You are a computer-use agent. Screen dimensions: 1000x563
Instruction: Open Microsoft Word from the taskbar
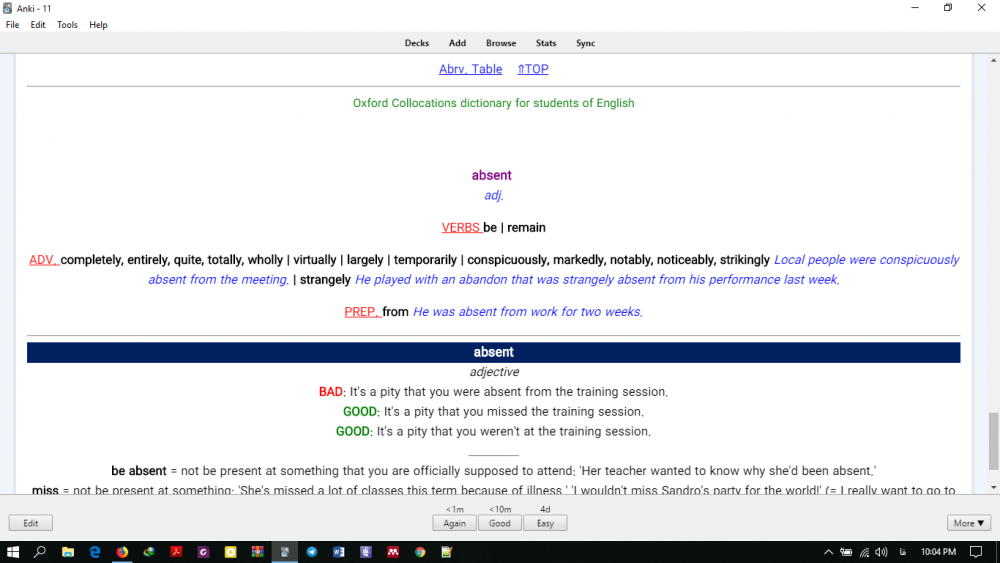point(339,552)
